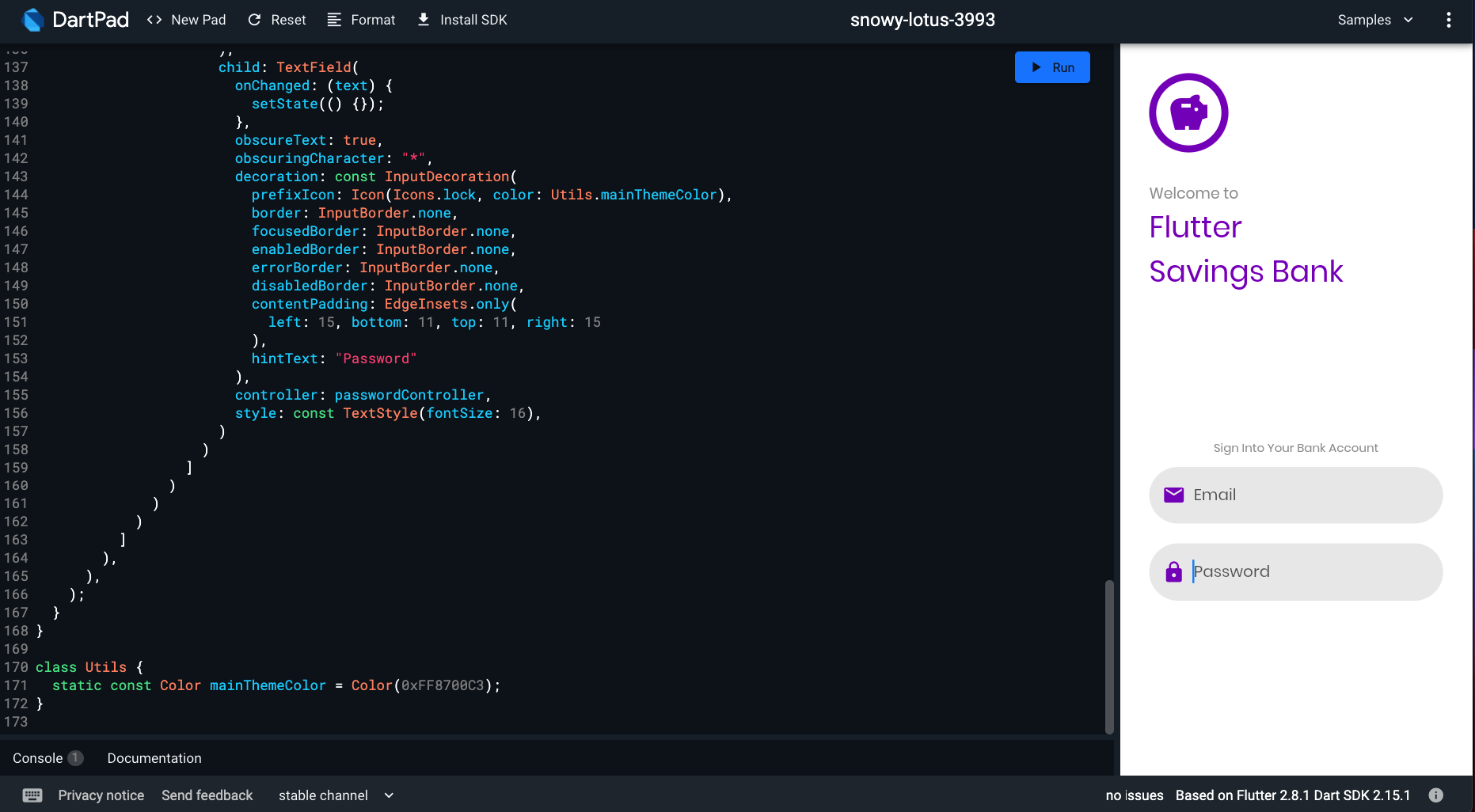Click the "child: TextField(" code line
Screen dimensions: 1475x812
pyautogui.click(x=288, y=67)
